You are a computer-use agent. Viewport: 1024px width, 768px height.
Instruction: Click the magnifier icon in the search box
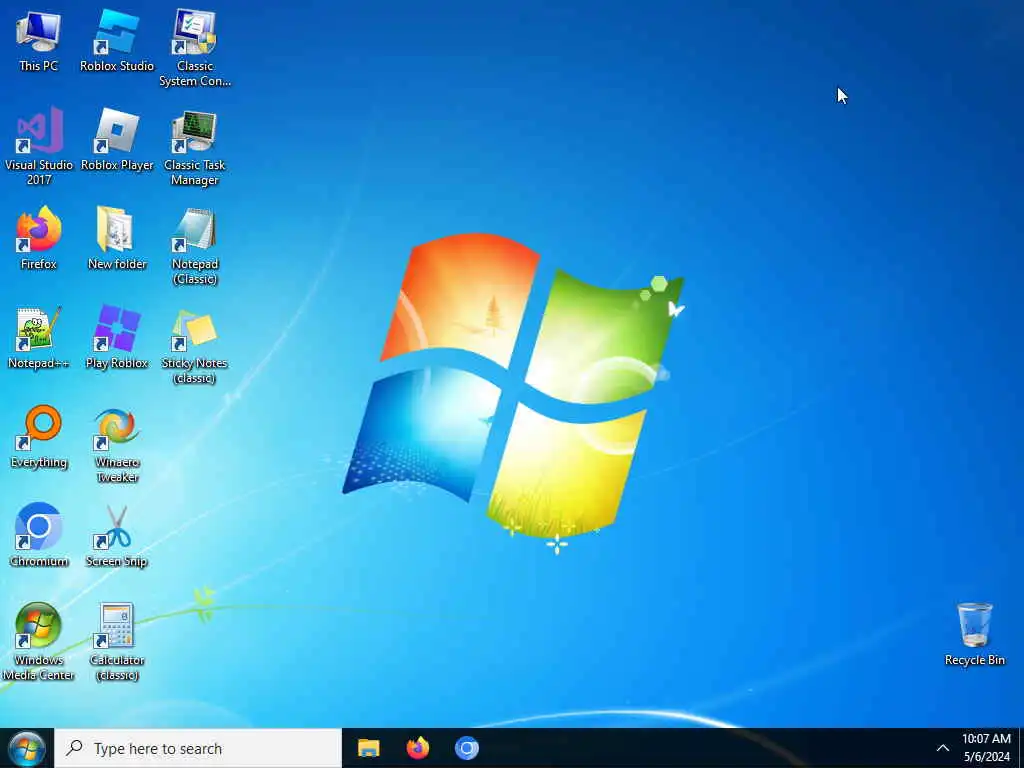(x=74, y=748)
